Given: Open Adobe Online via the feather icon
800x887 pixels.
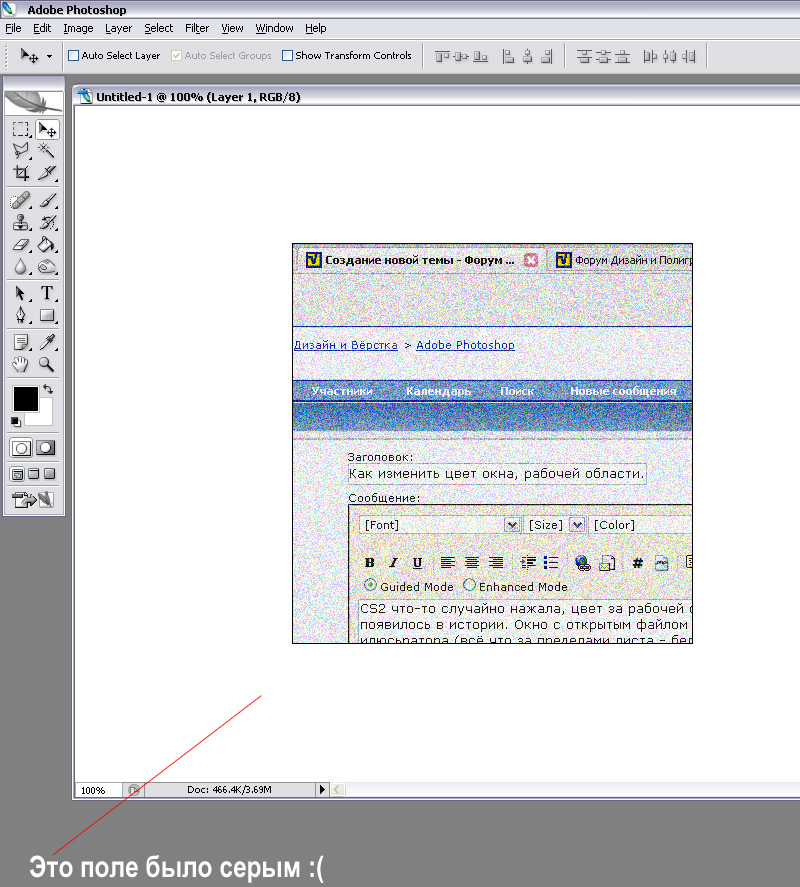Looking at the screenshot, I should click(x=34, y=102).
